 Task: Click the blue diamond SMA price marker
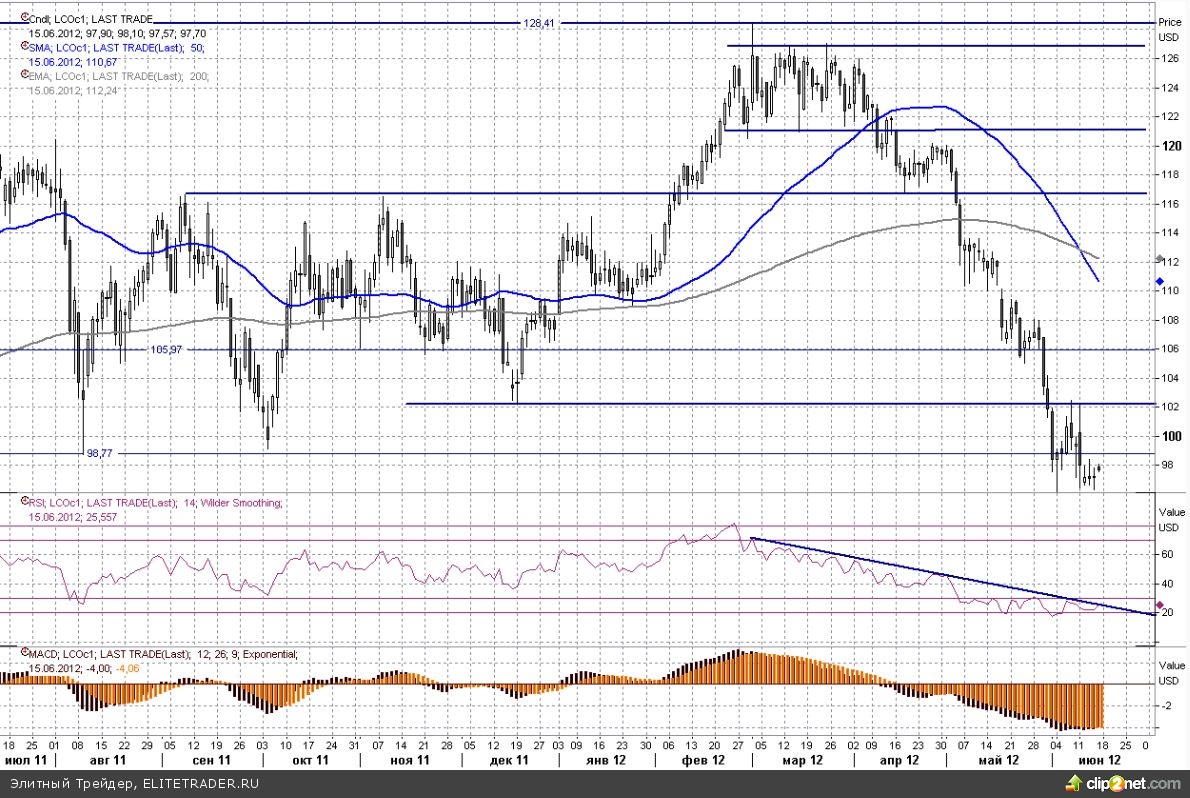pyautogui.click(x=1159, y=282)
